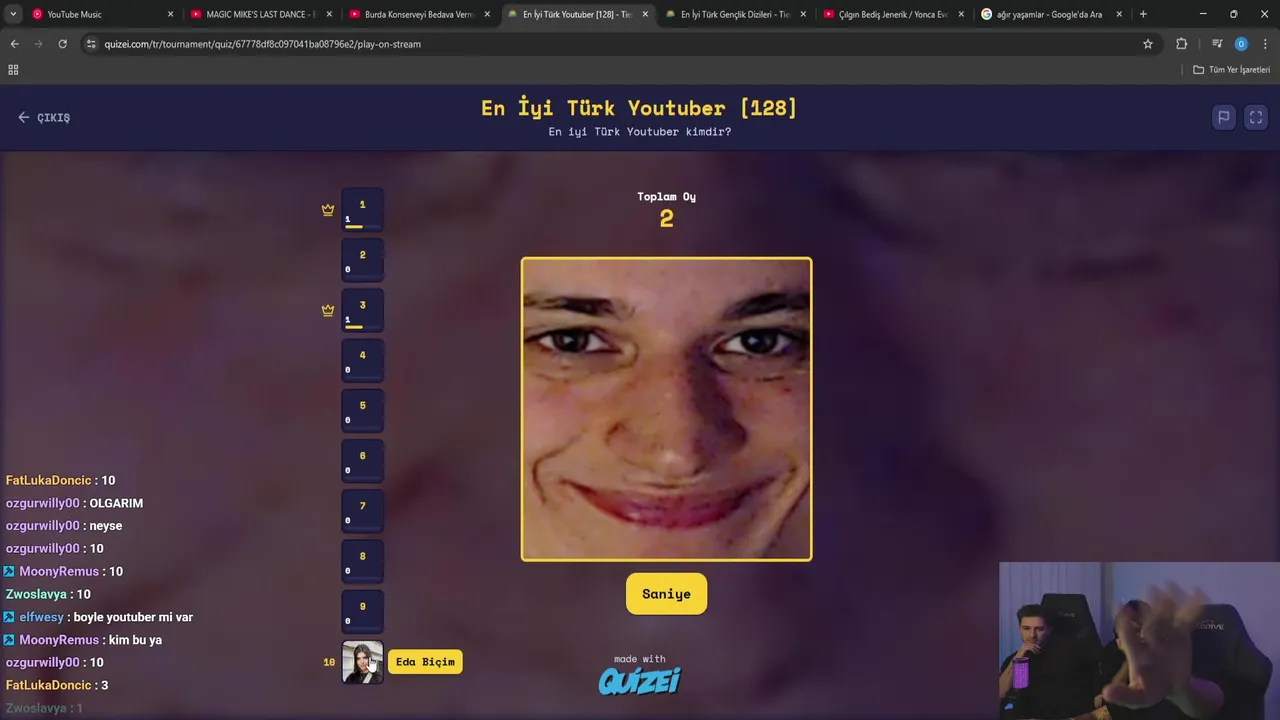The width and height of the screenshot is (1280, 720).
Task: Select vote option 7
Action: (362, 511)
